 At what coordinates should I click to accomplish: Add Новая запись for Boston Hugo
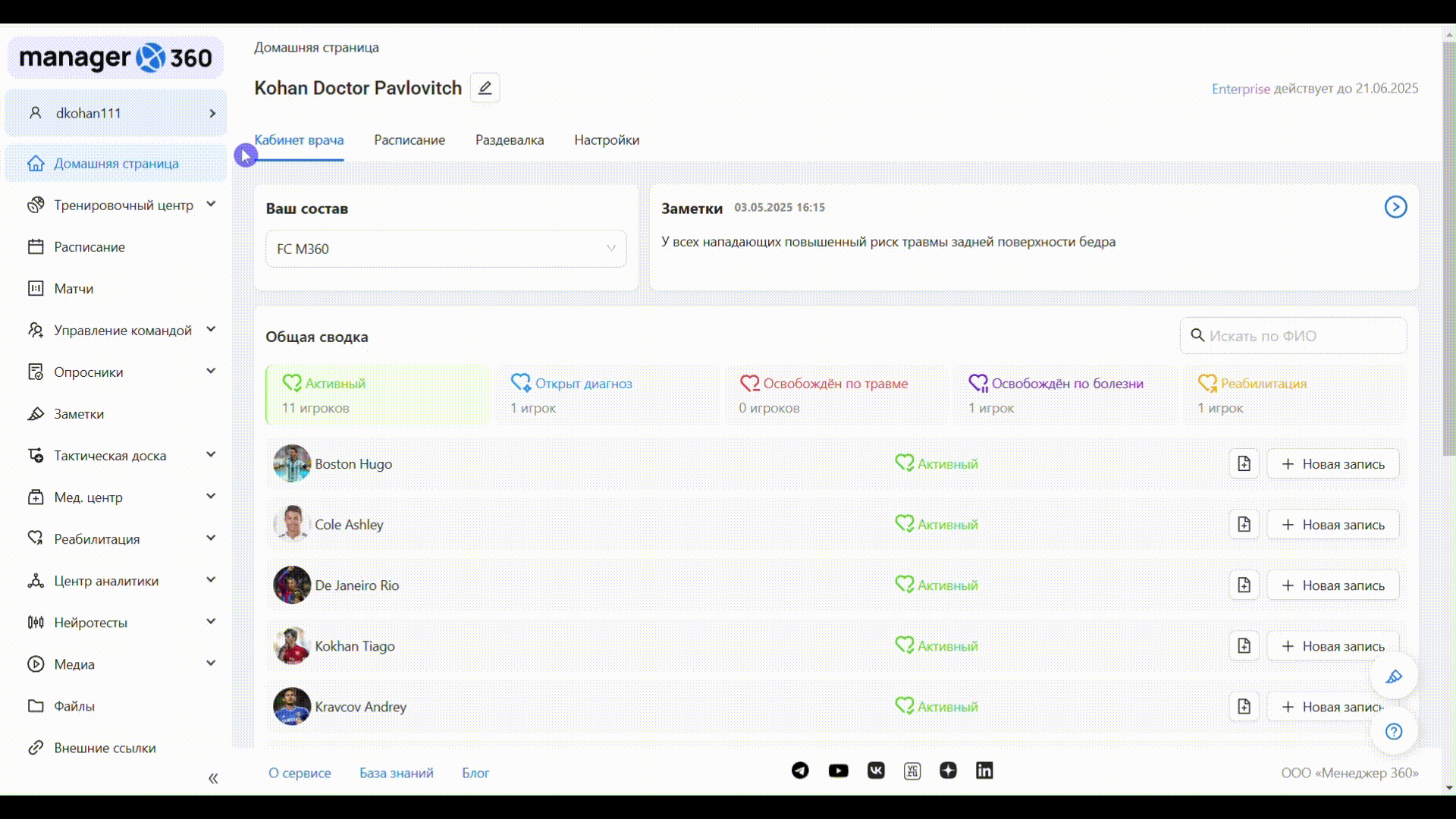(x=1333, y=463)
